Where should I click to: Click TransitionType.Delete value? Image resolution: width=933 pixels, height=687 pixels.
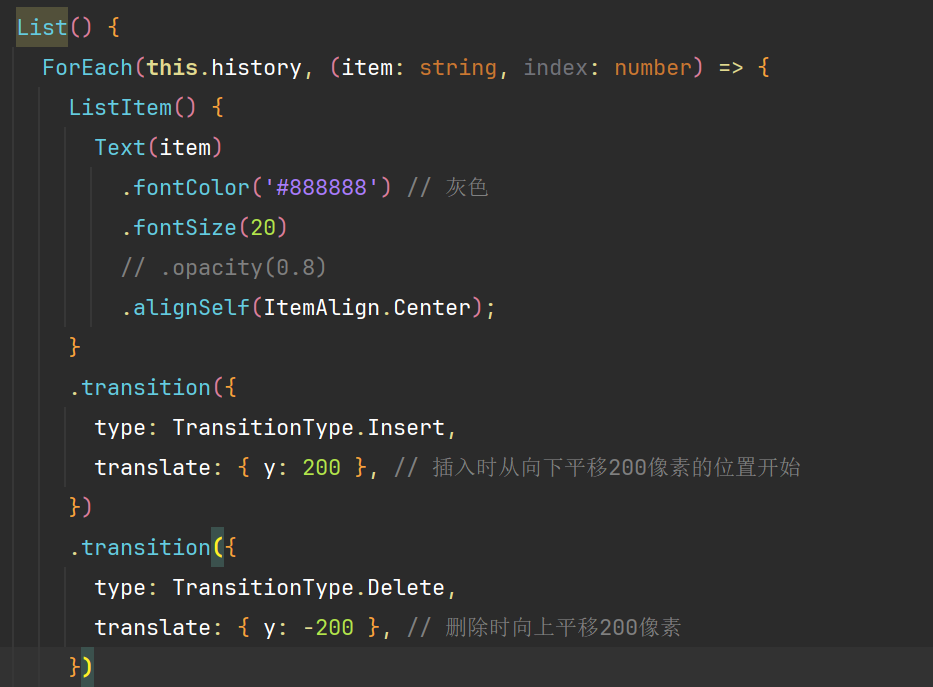(308, 588)
